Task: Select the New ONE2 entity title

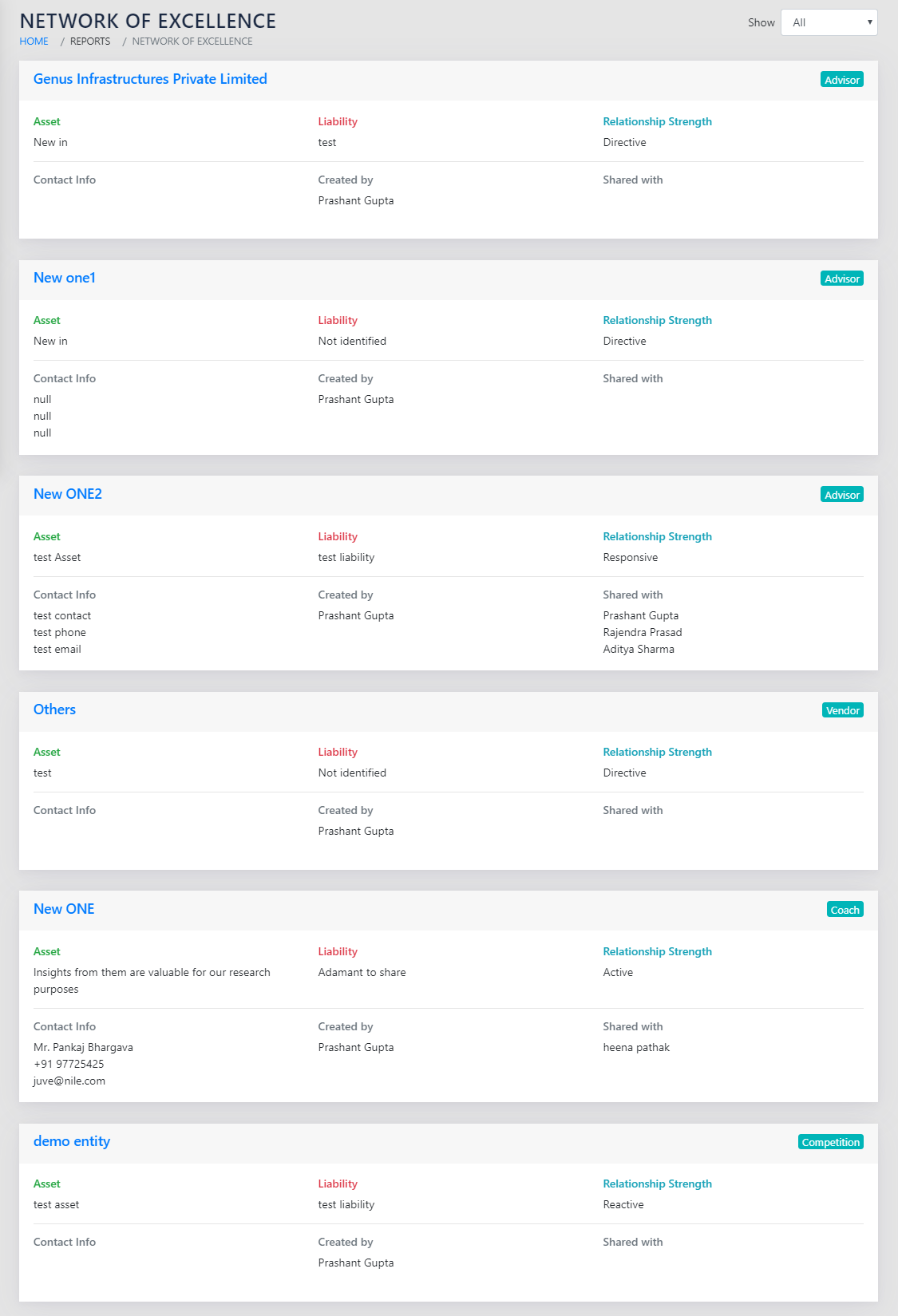Action: 68,494
